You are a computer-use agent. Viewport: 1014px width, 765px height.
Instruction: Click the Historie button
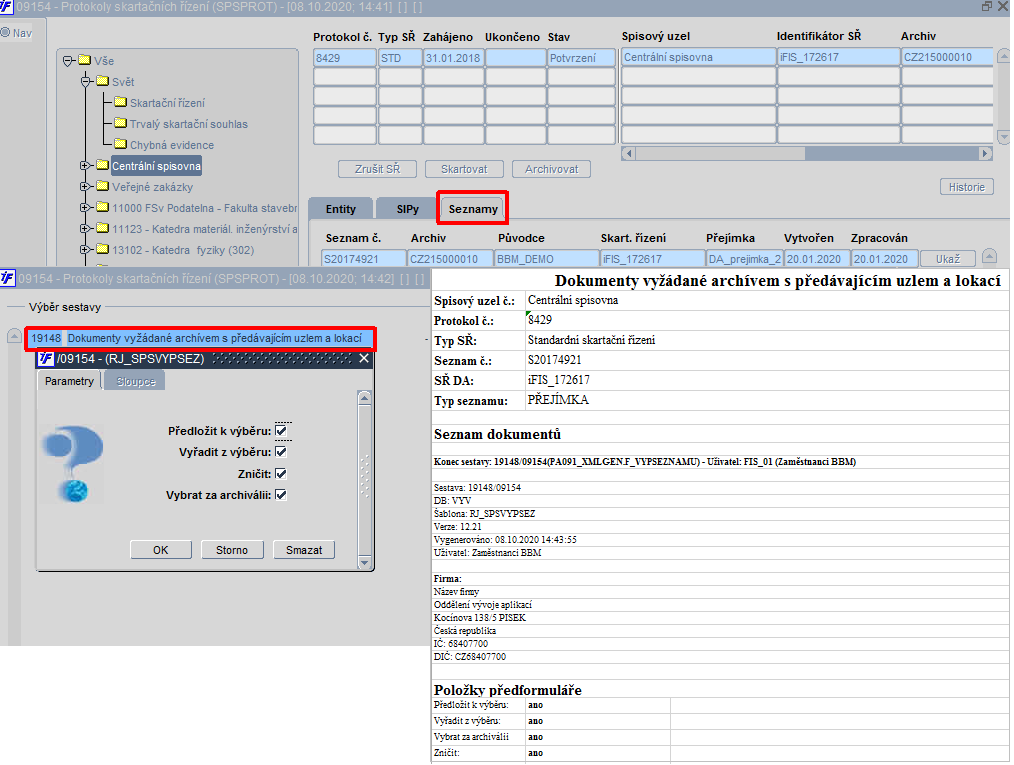[x=966, y=187]
